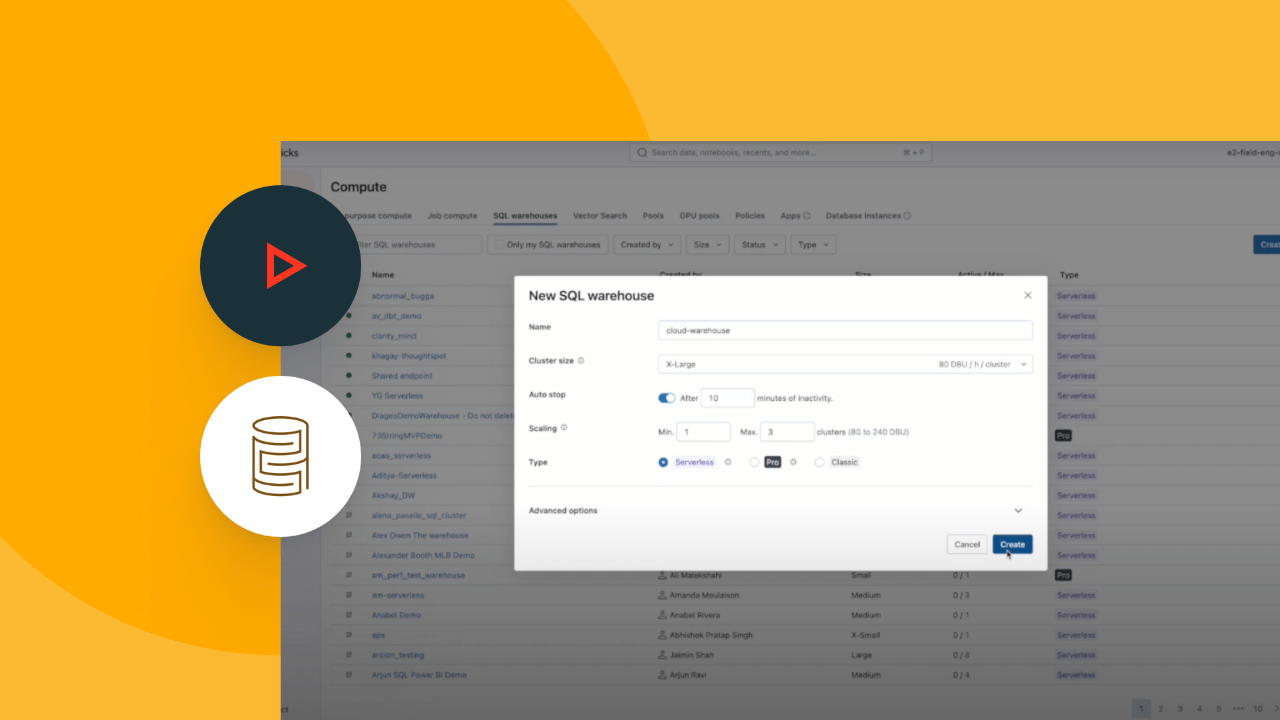1280x720 pixels.
Task: Click the info icon next to Serverless
Action: [728, 462]
